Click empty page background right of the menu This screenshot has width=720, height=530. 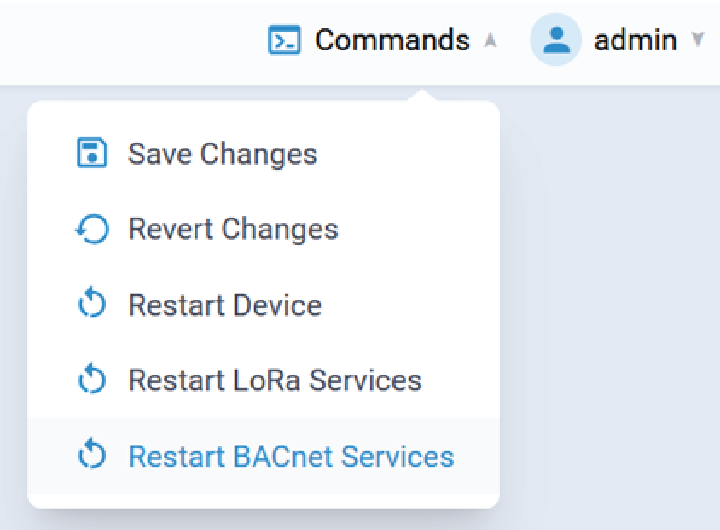click(x=610, y=300)
